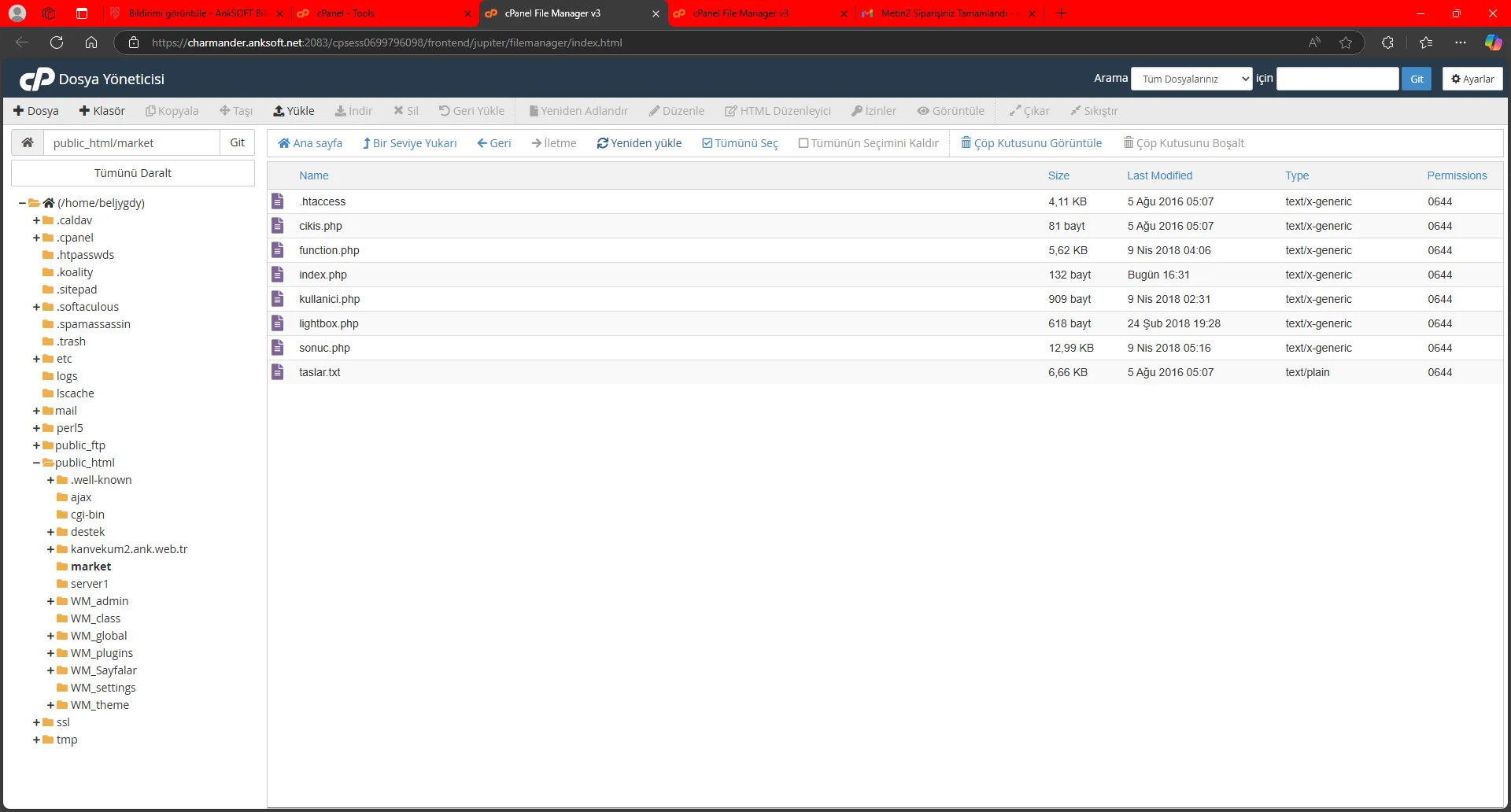Click Tümünün Seçimini Kaldır checkbox

tap(804, 143)
